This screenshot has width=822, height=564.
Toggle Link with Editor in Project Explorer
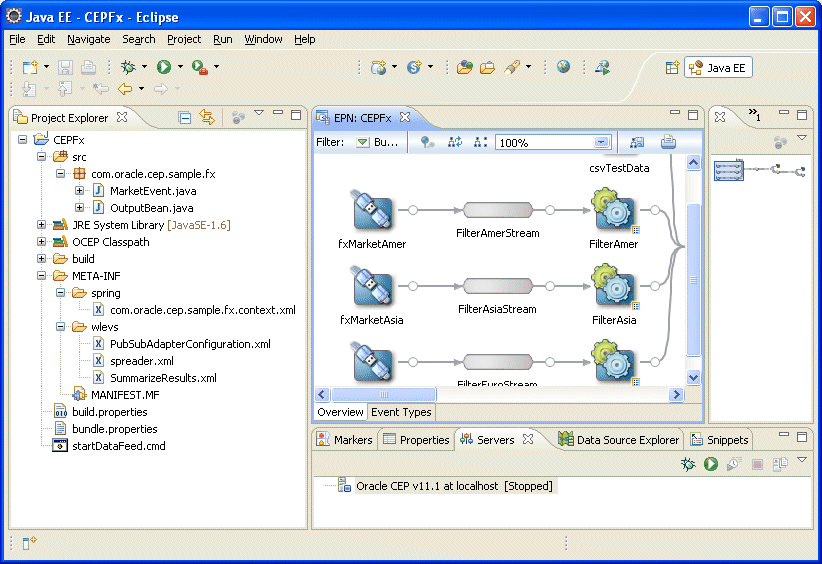[207, 117]
